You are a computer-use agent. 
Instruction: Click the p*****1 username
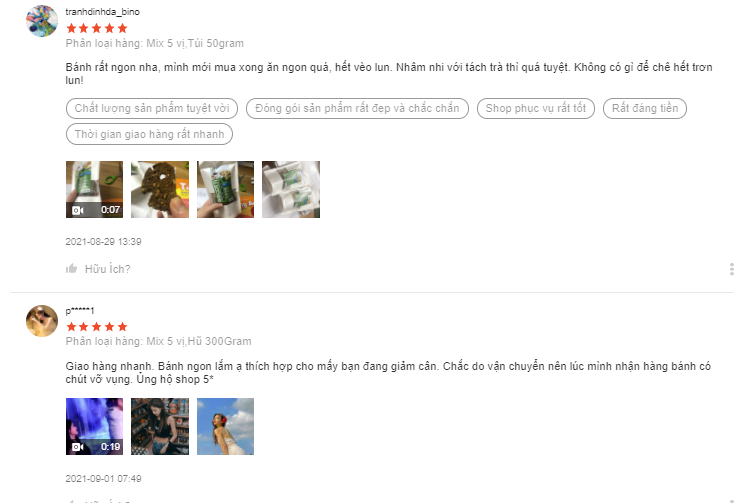tap(80, 311)
